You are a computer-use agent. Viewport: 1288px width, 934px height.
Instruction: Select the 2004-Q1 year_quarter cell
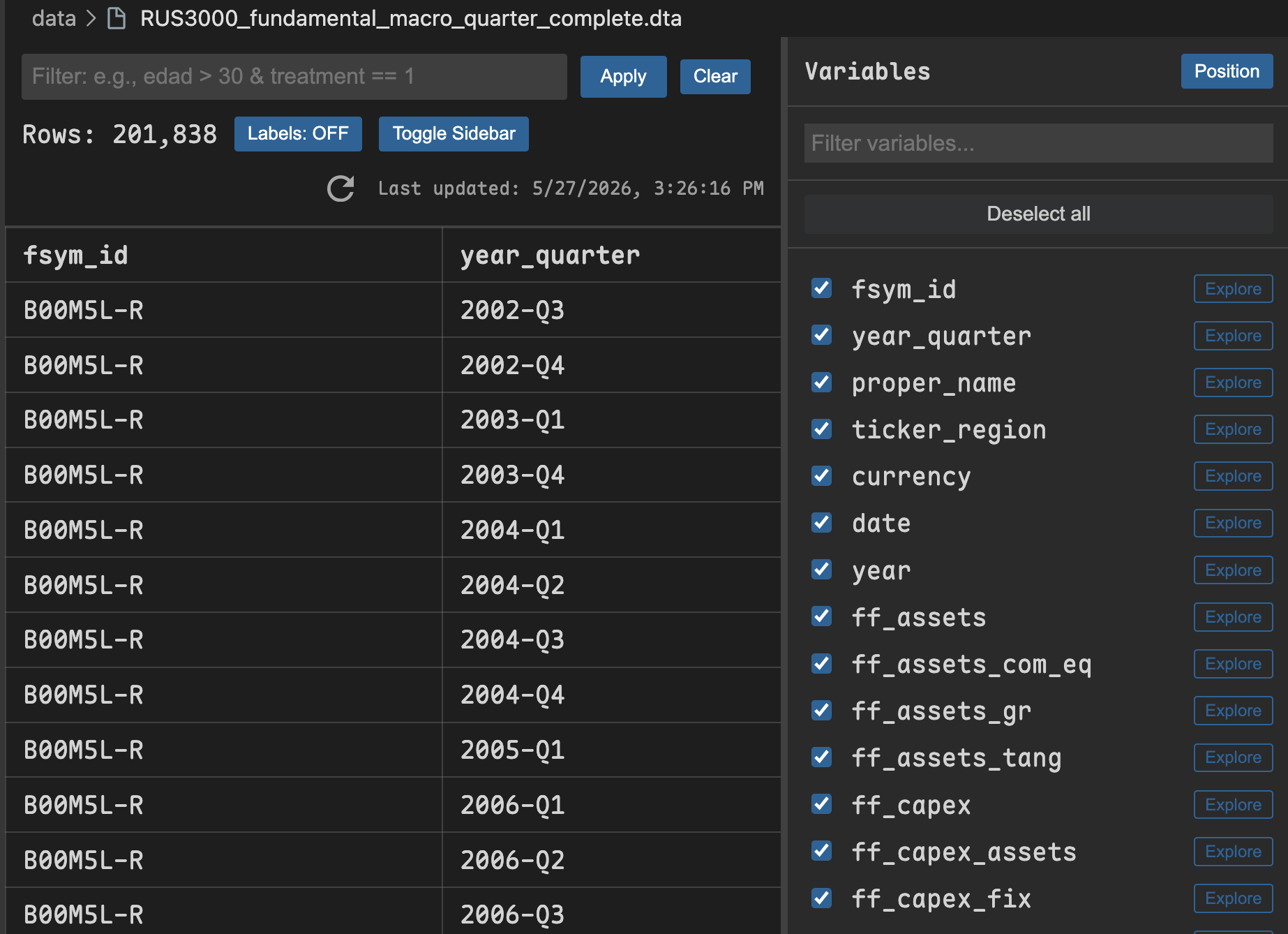point(611,530)
